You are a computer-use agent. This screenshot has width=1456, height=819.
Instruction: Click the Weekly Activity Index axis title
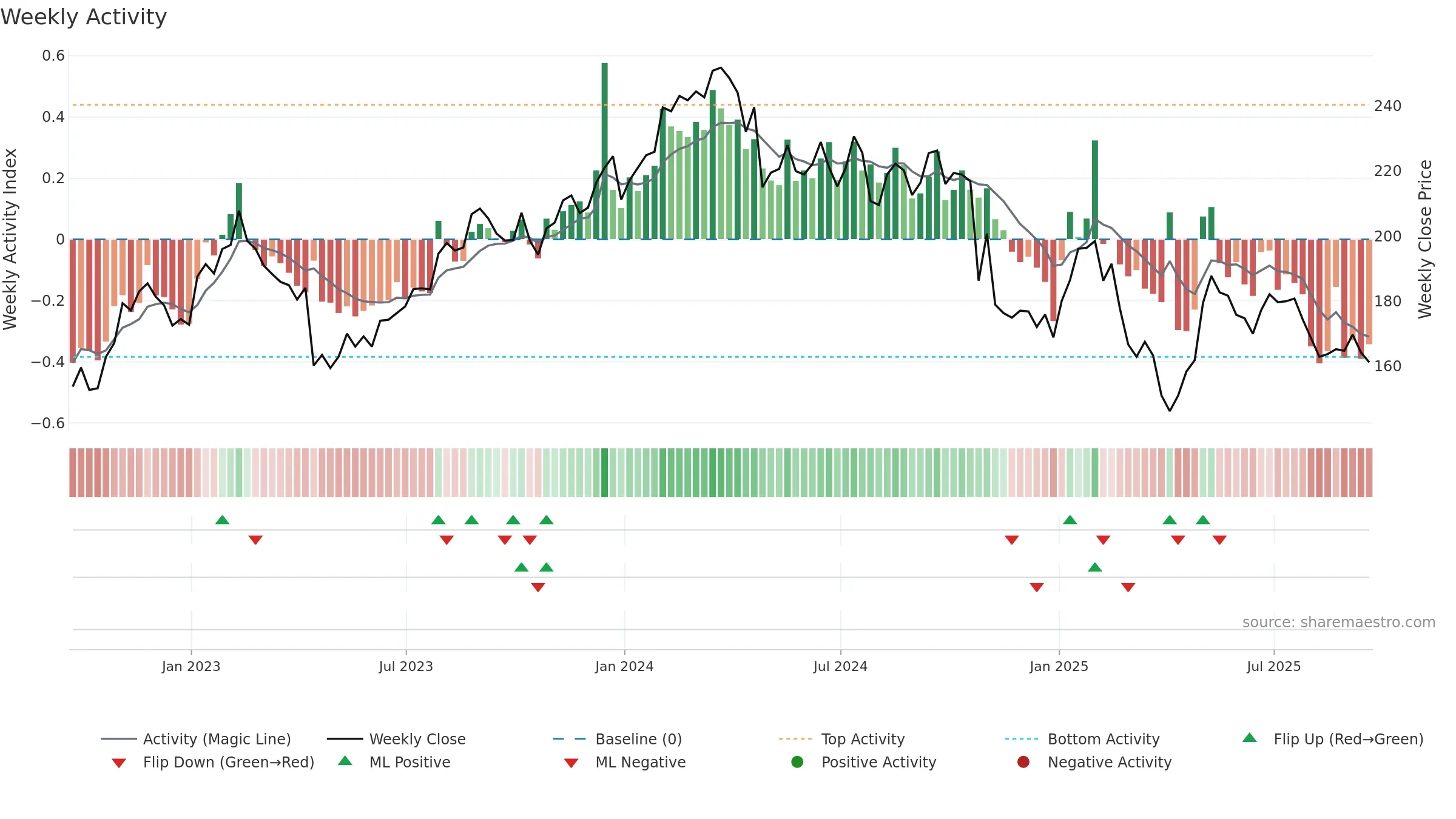[10, 239]
